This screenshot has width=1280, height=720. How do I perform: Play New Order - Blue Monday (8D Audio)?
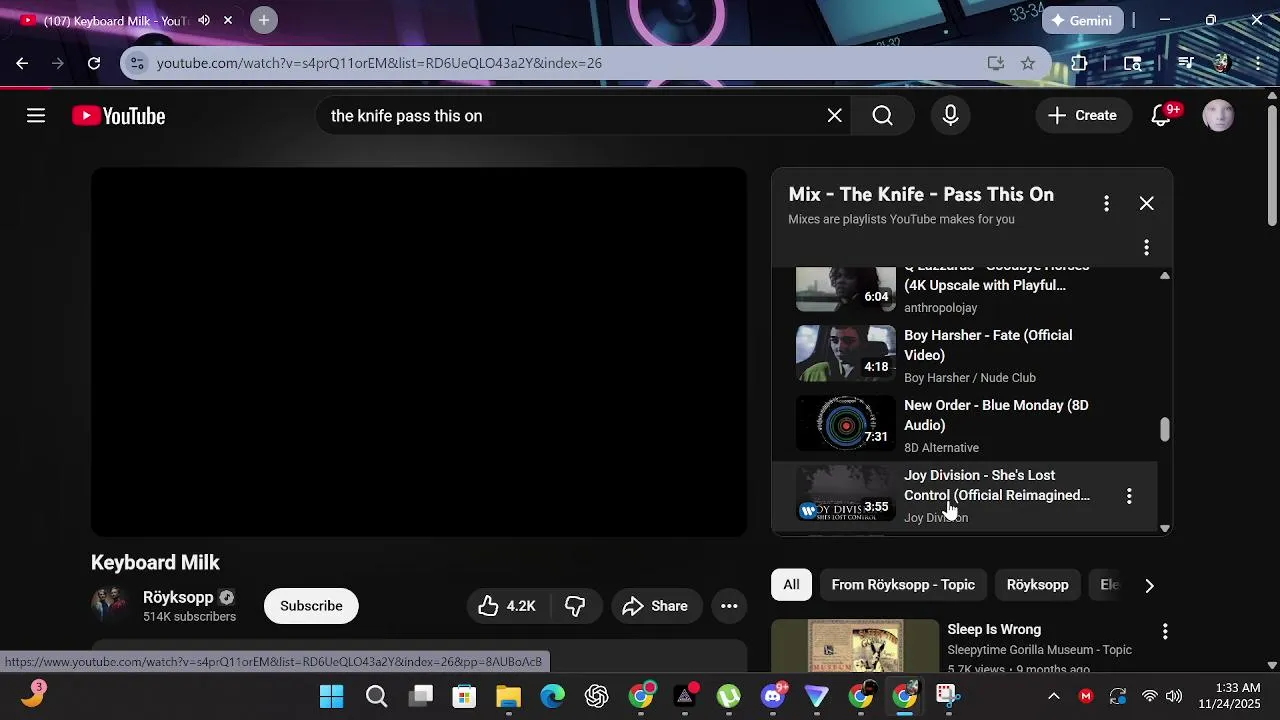965,426
